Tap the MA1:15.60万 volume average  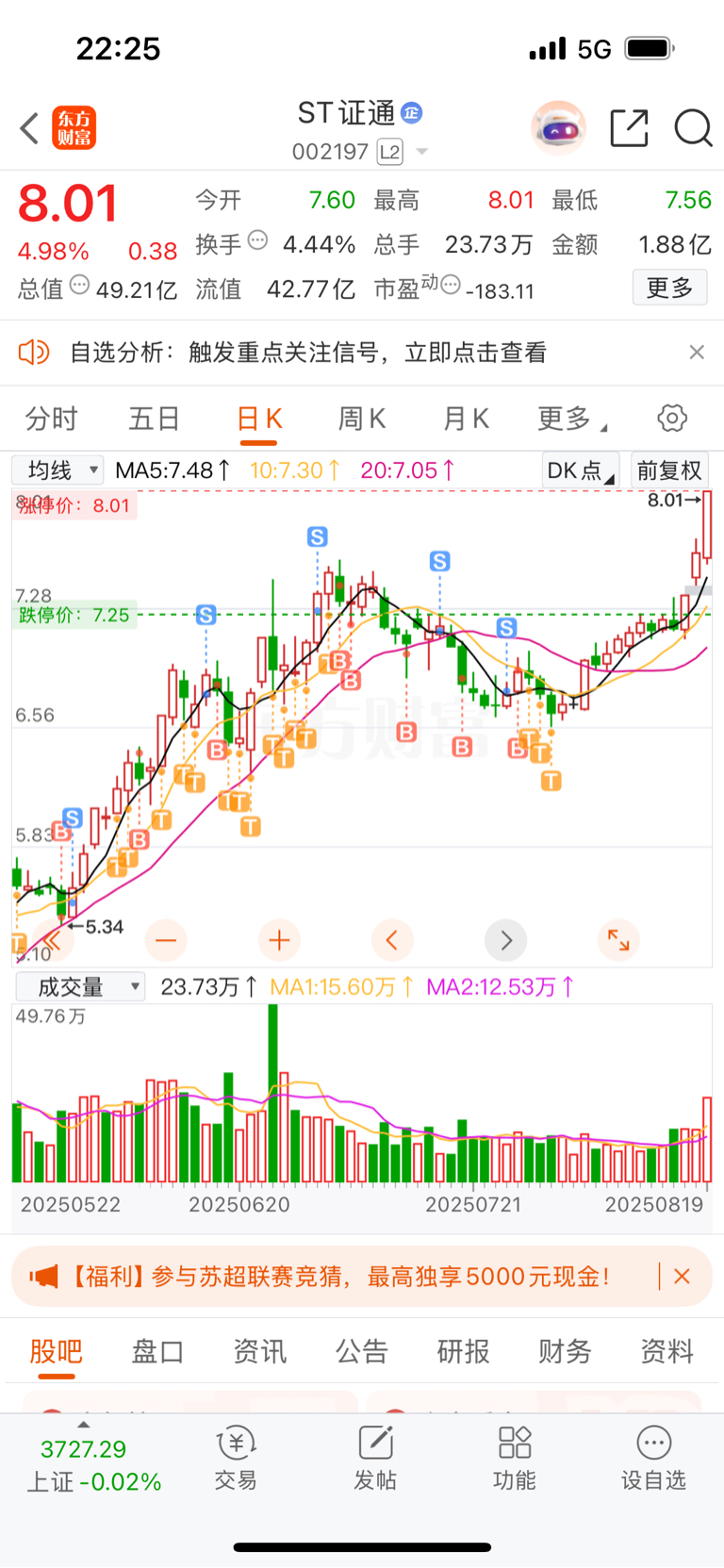pyautogui.click(x=342, y=987)
